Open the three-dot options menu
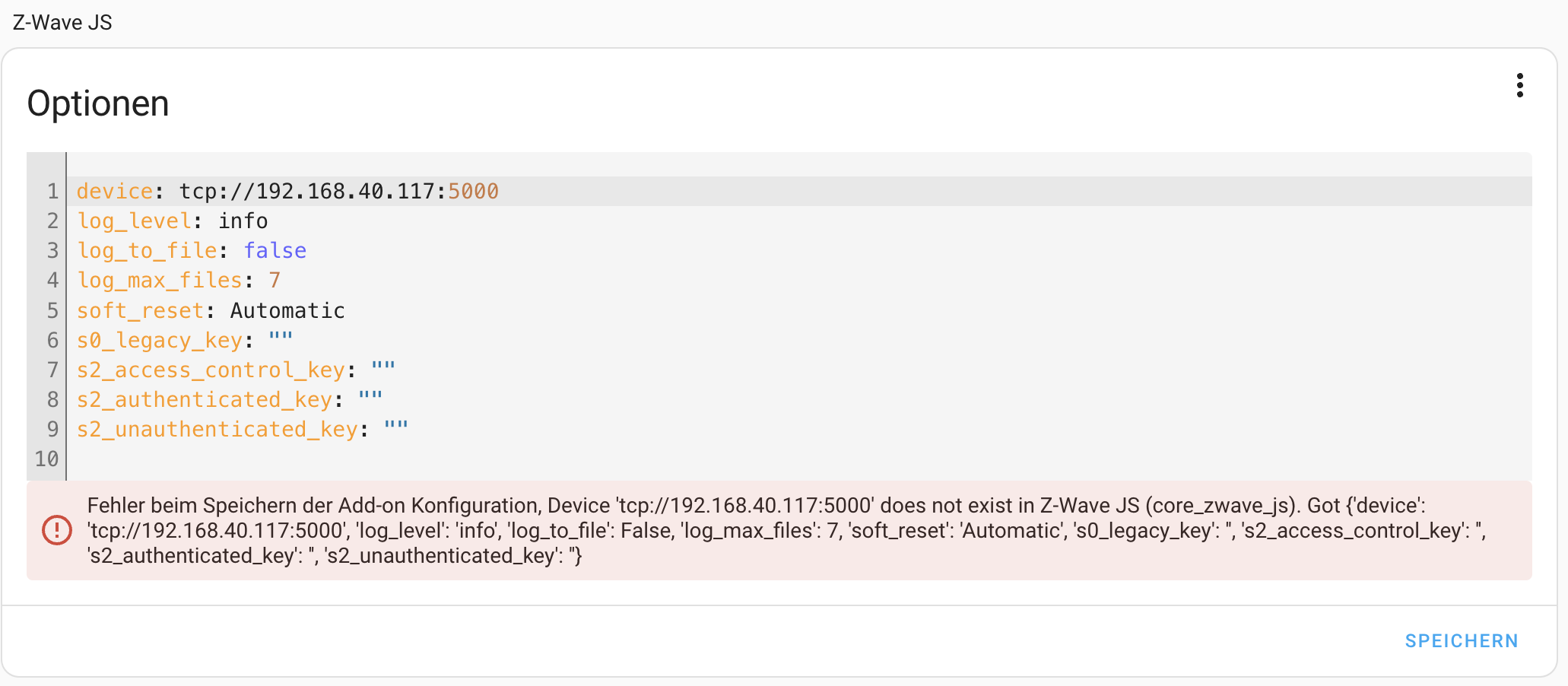The height and width of the screenshot is (686, 1568). pos(1519,85)
